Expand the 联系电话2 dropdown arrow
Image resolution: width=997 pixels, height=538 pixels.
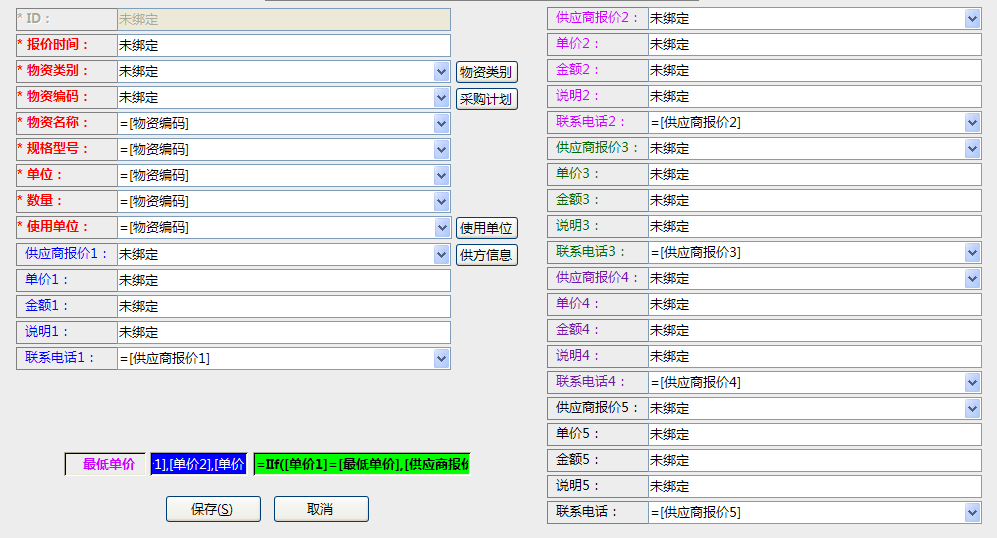click(x=972, y=123)
